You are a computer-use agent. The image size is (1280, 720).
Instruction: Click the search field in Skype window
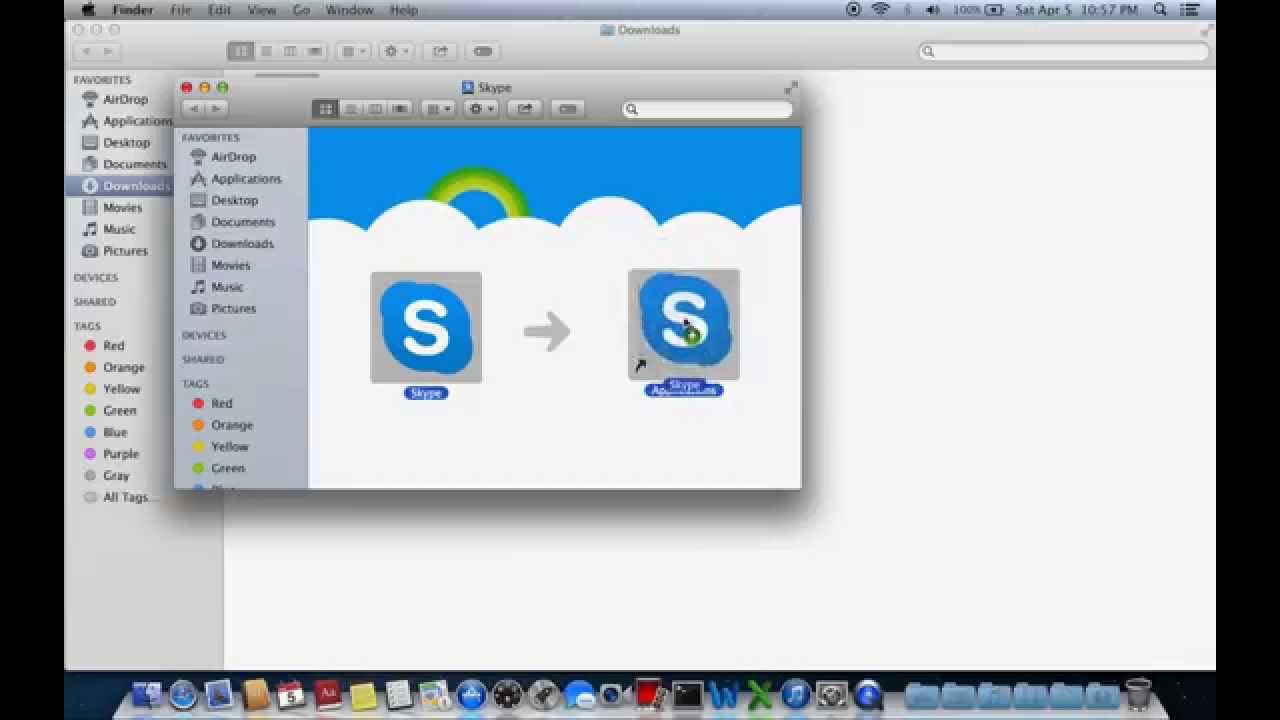pyautogui.click(x=708, y=109)
